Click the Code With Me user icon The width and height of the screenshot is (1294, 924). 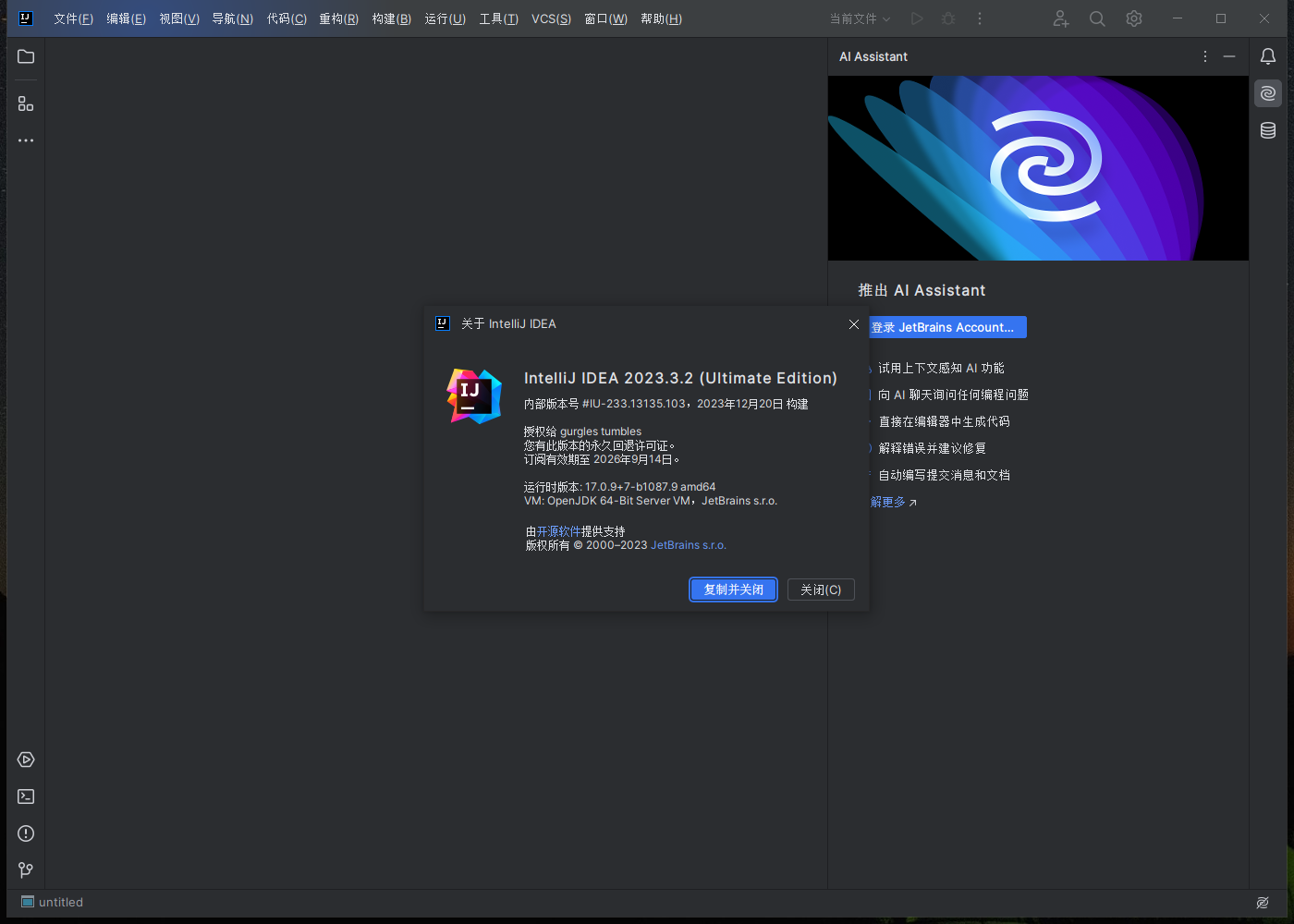1060,18
